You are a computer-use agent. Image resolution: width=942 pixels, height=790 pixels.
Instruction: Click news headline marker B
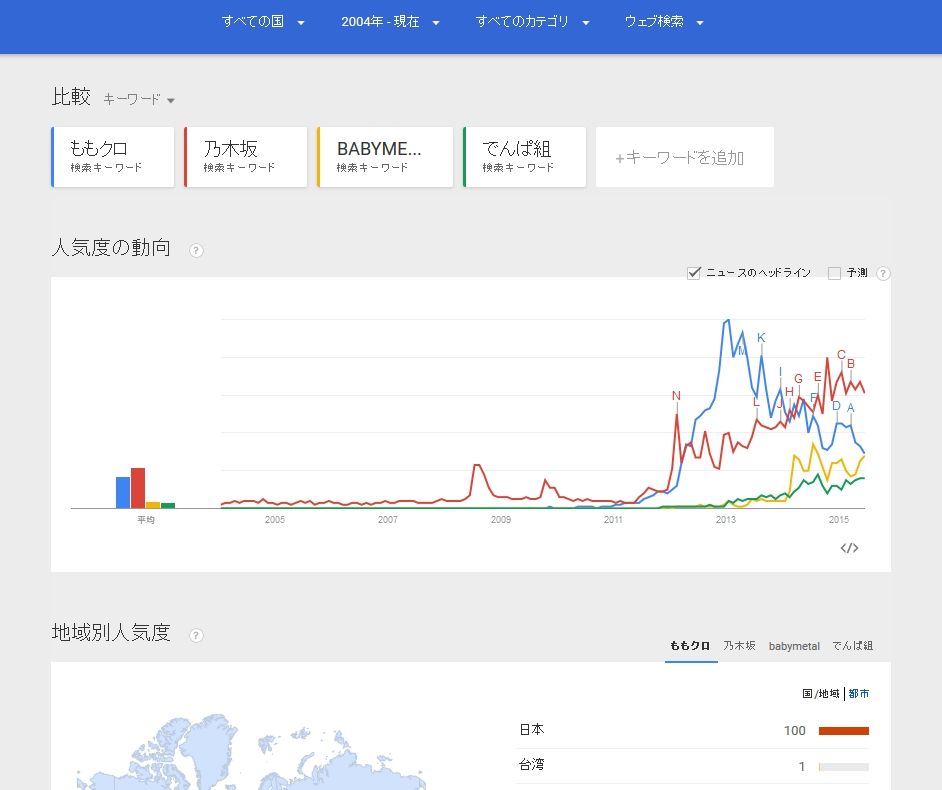(851, 363)
